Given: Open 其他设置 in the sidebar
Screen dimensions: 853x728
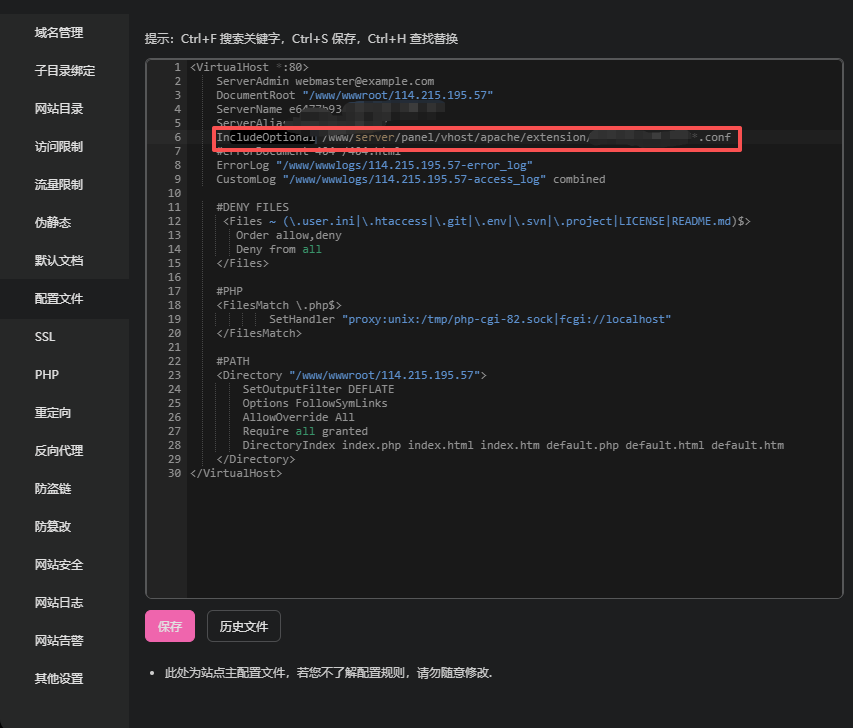Looking at the screenshot, I should coord(59,679).
